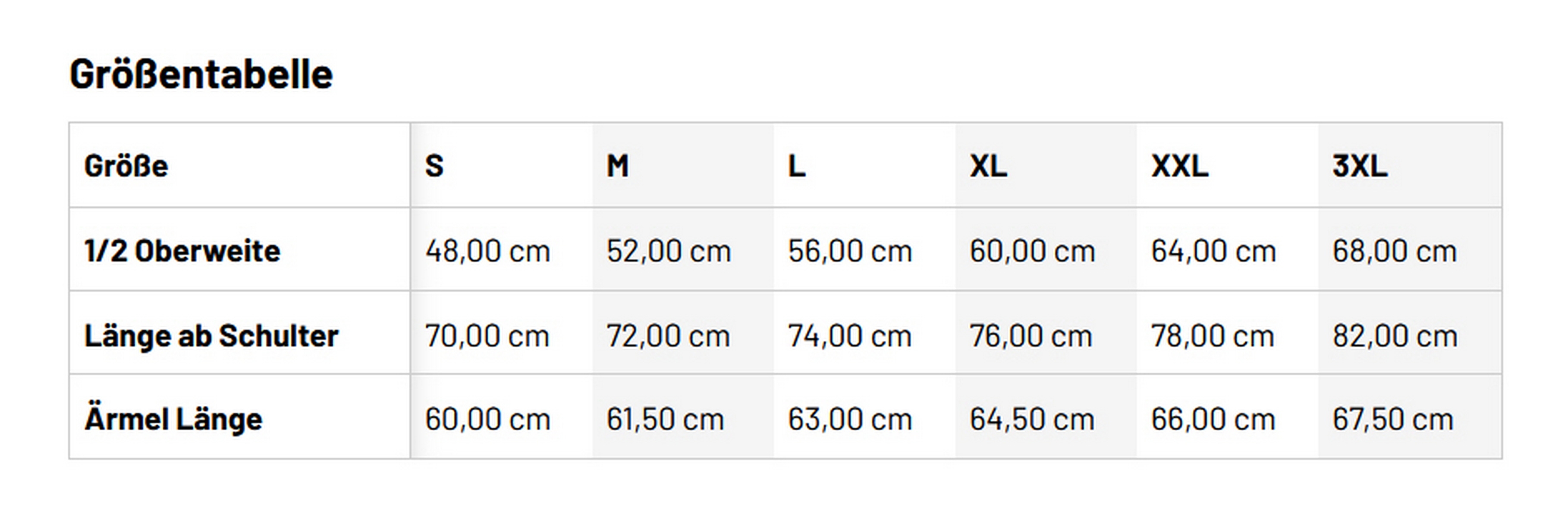The width and height of the screenshot is (1568, 518).
Task: Select the XXL size column header
Action: pos(1180,166)
